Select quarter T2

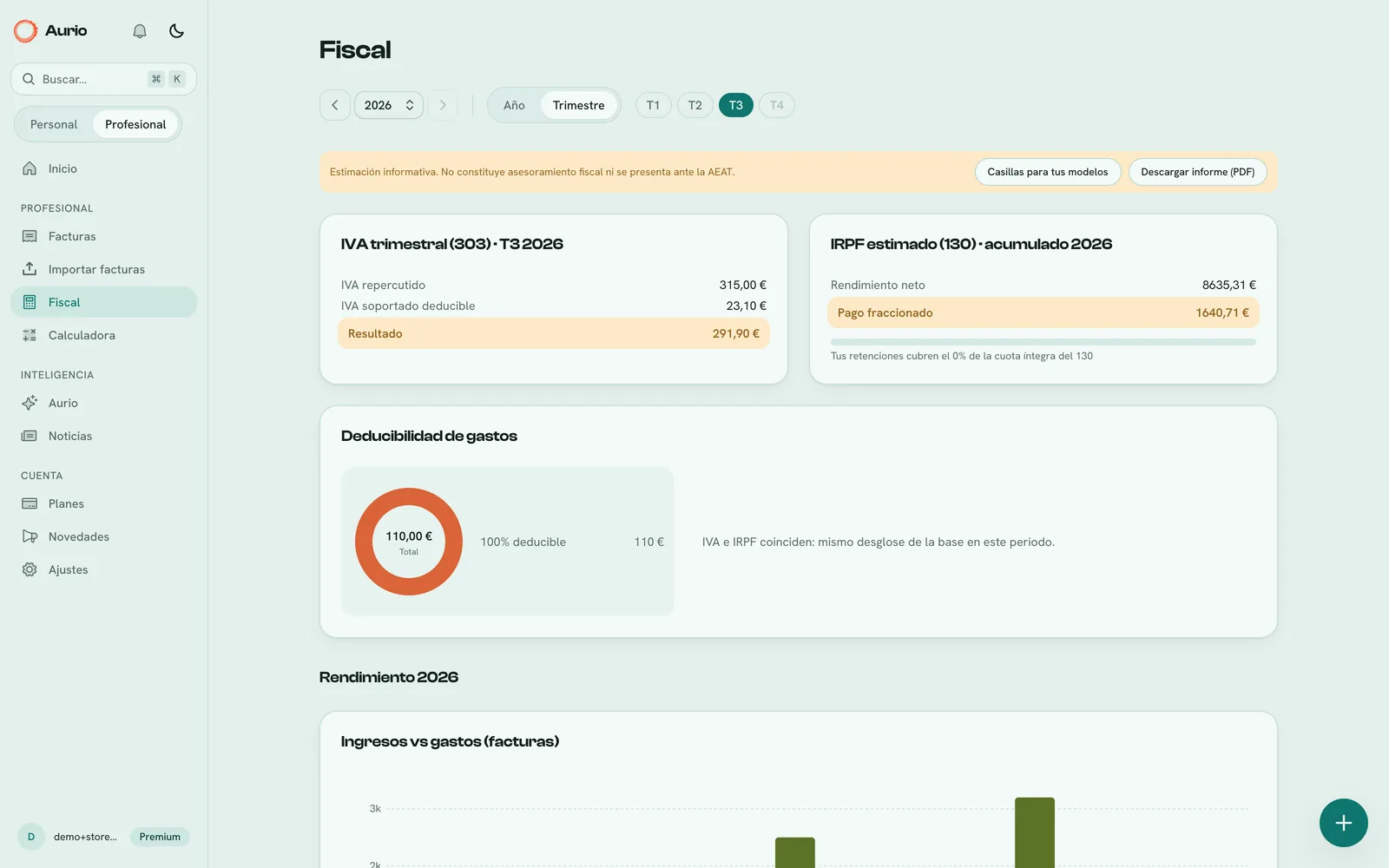point(695,105)
